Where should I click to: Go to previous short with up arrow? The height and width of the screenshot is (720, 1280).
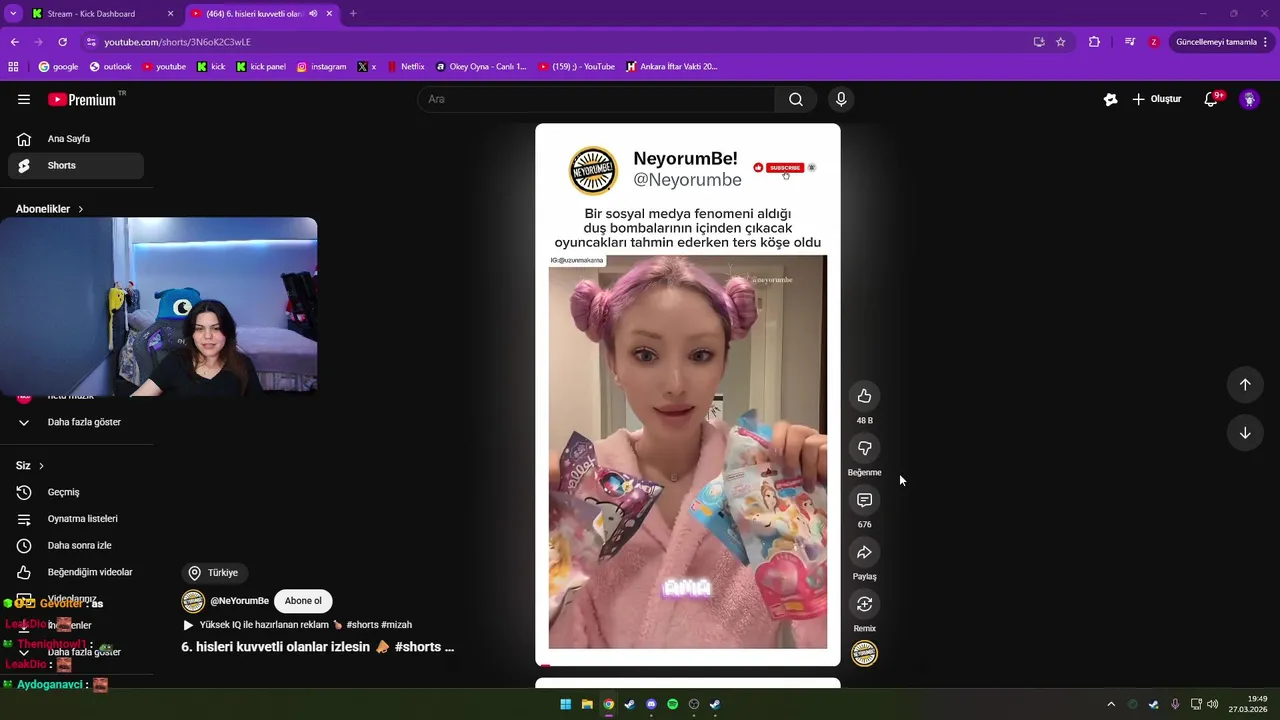(x=1245, y=385)
